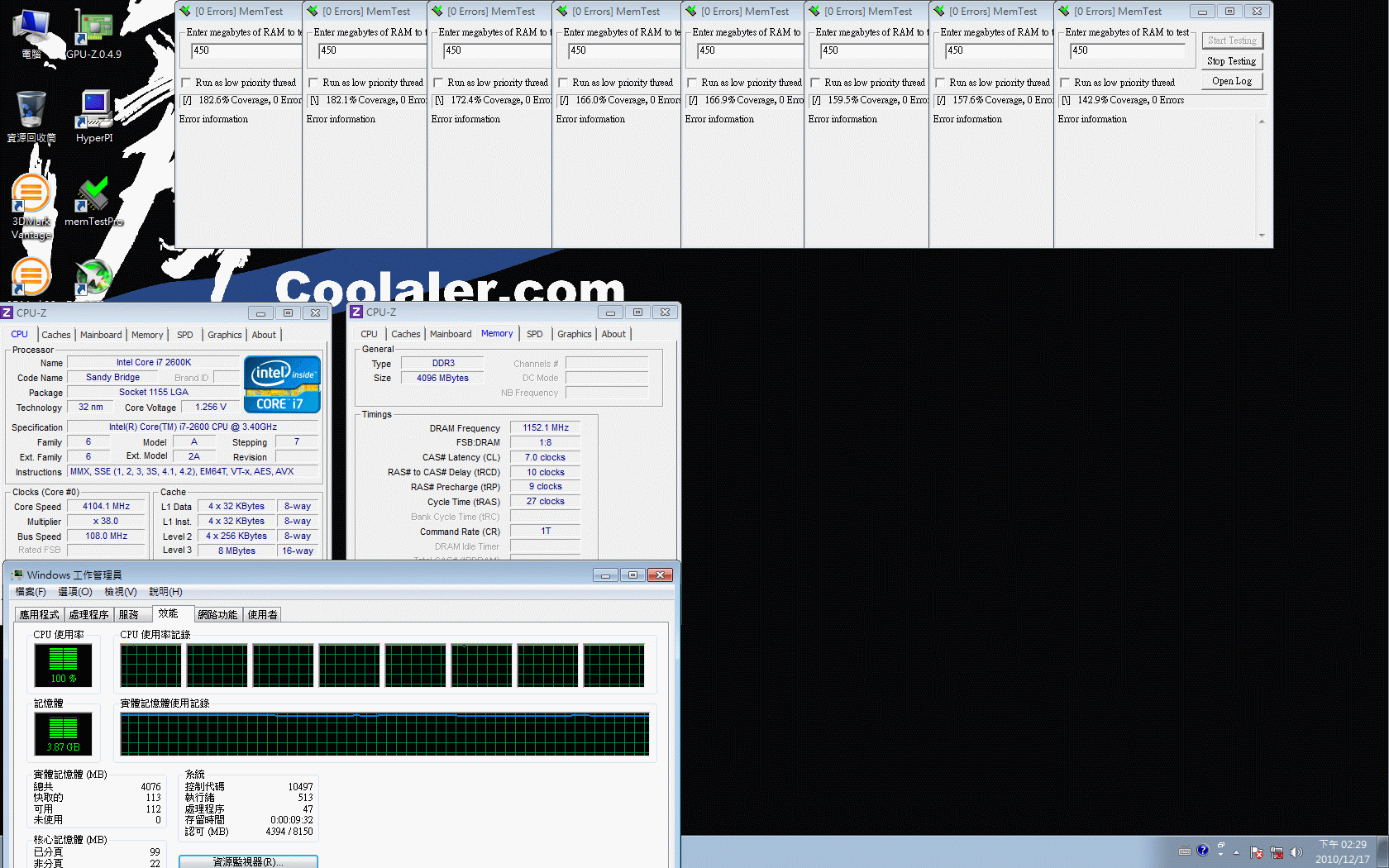Image resolution: width=1389 pixels, height=868 pixels.
Task: Toggle the low priority thread checkbox in the 159.5% coverage MemTest
Action: click(x=815, y=83)
